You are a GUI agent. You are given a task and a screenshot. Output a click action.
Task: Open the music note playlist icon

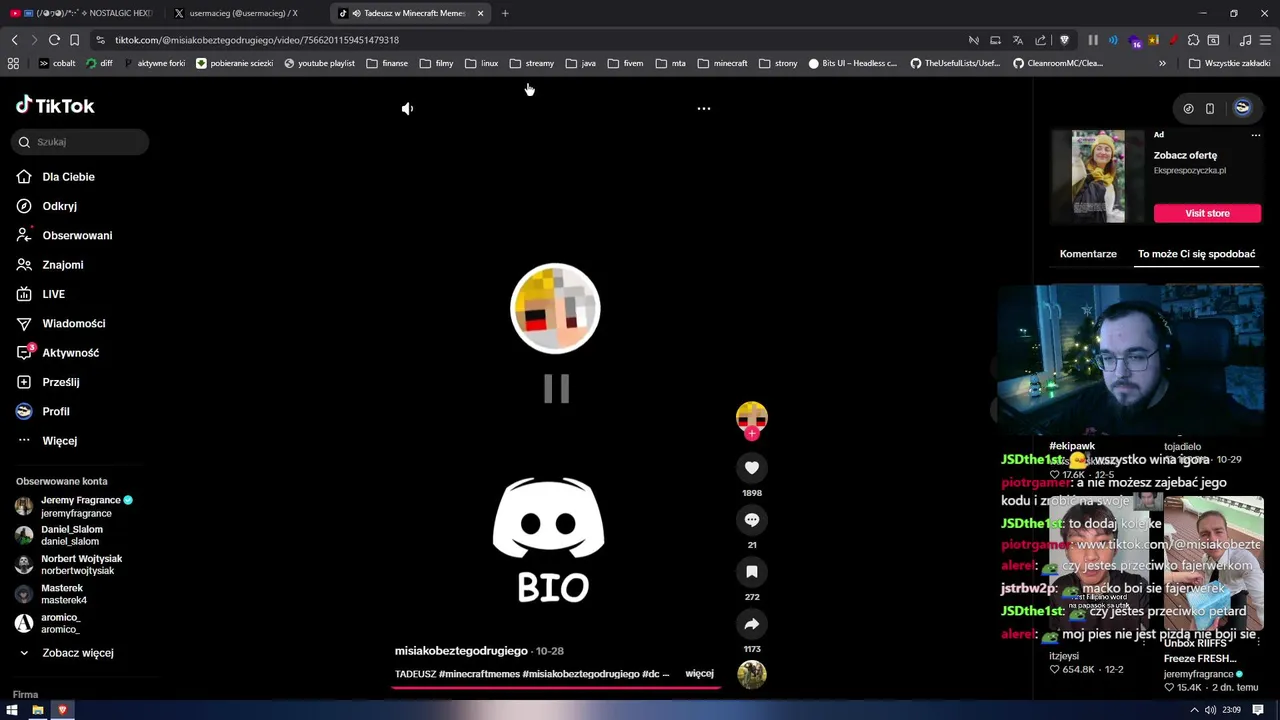[1245, 40]
